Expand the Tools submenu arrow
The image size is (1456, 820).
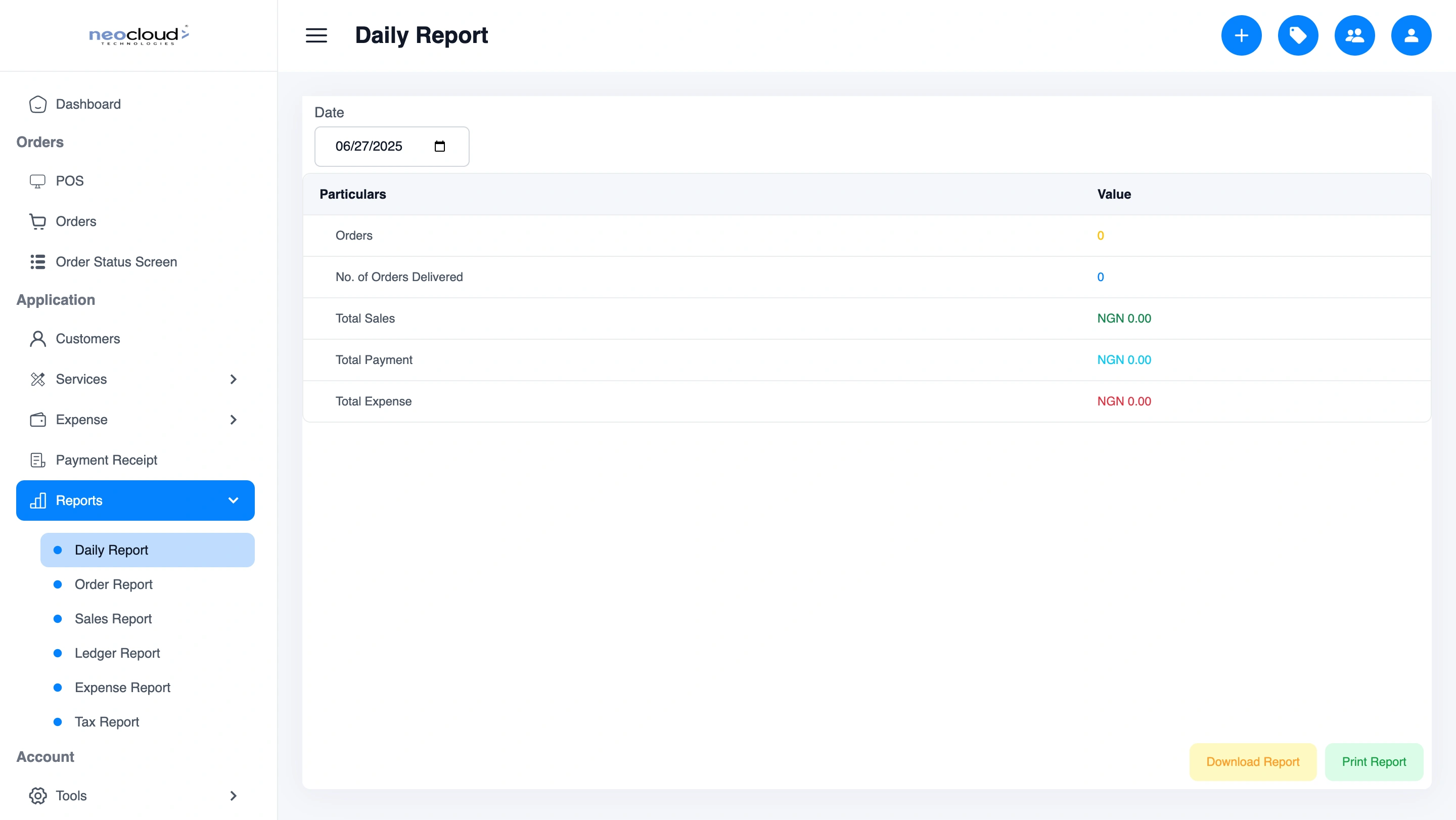pyautogui.click(x=233, y=796)
